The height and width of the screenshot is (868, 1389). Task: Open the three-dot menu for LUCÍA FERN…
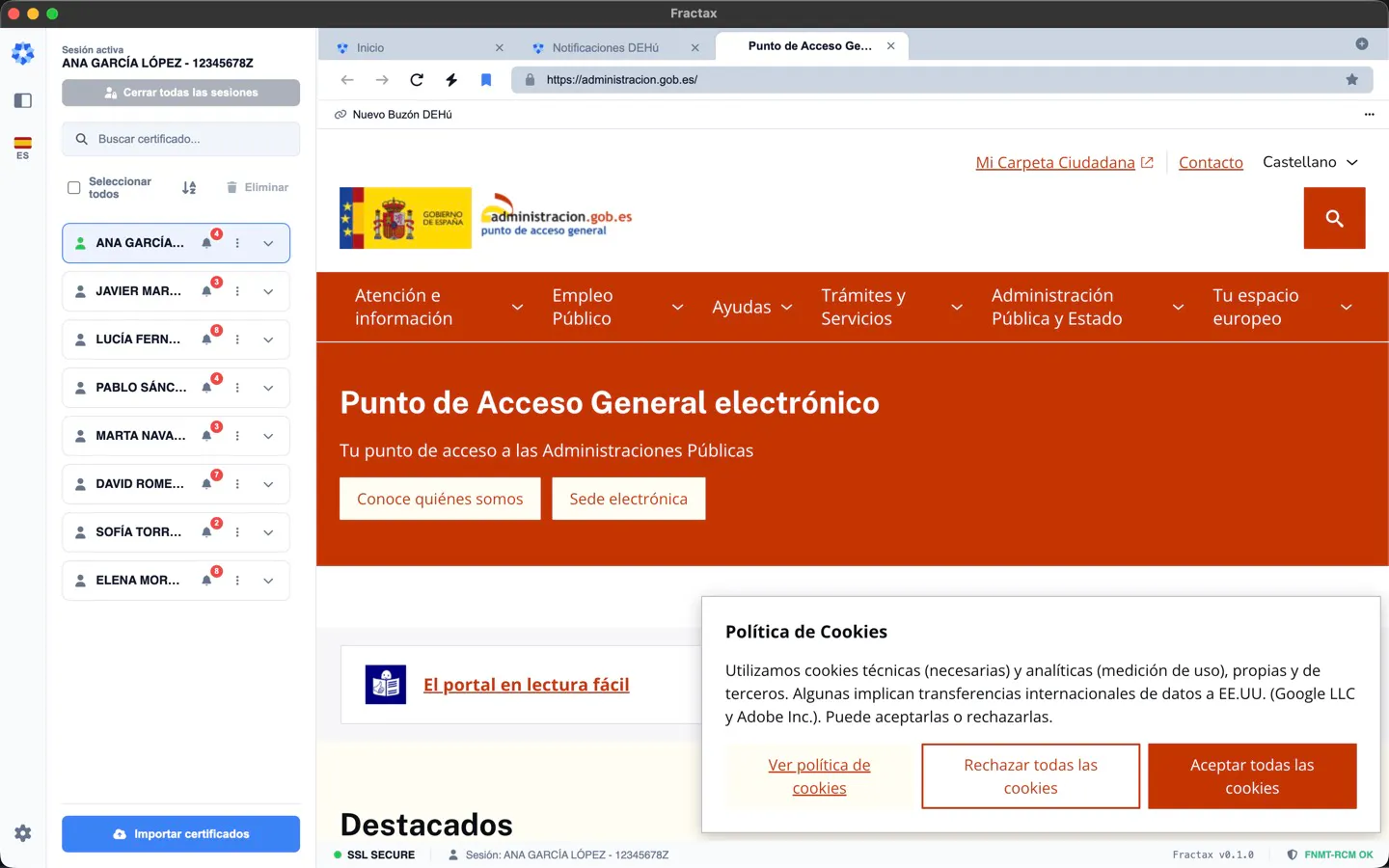tap(237, 339)
